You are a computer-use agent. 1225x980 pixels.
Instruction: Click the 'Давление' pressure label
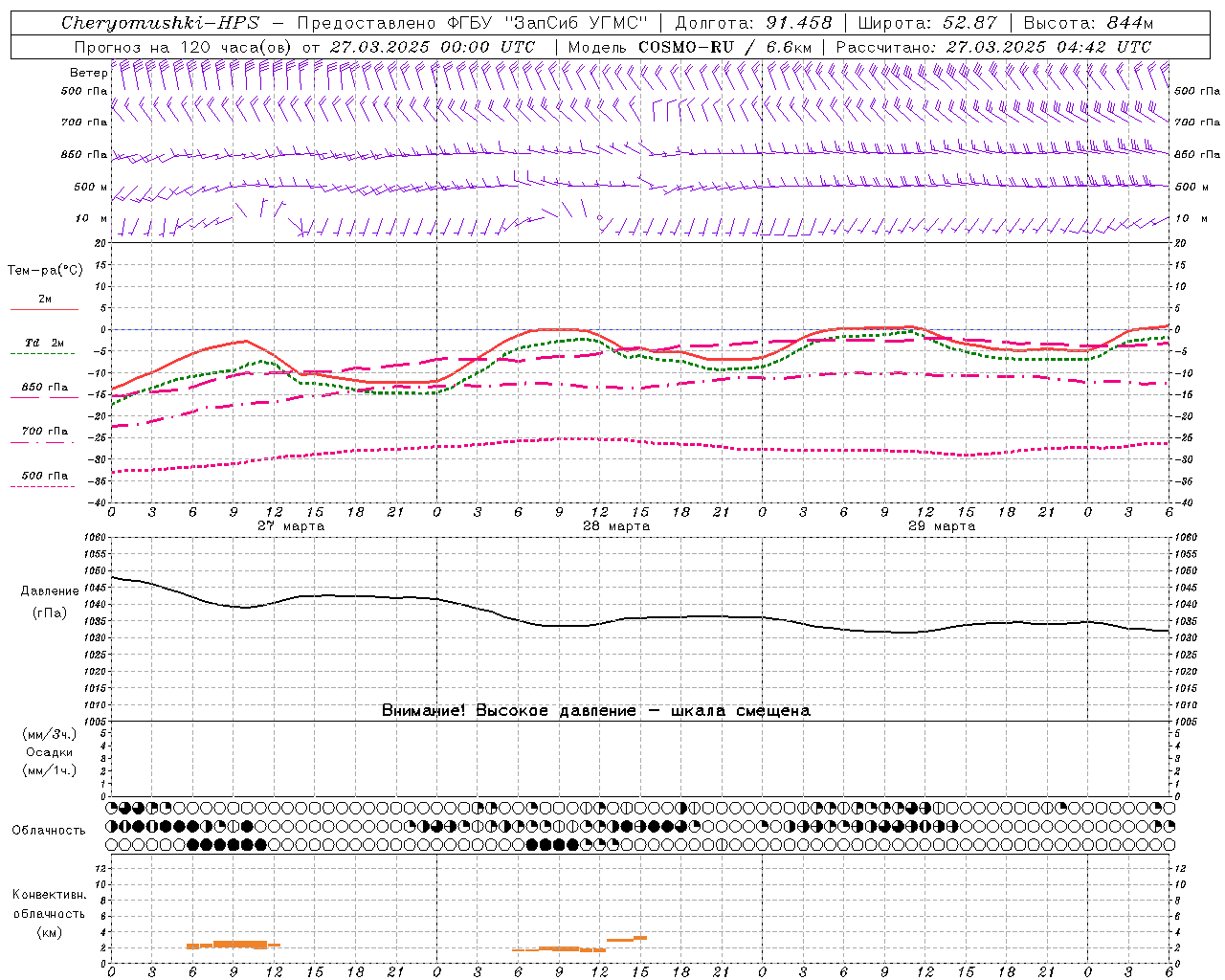point(50,591)
